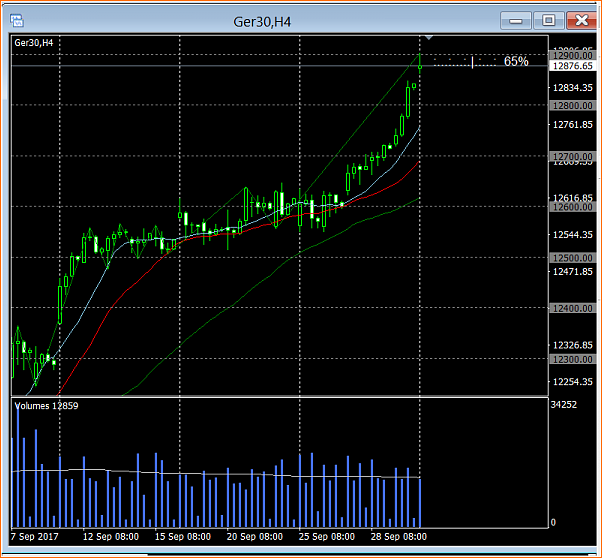
Task: Close the Ger30,H4 chart window
Action: tap(582, 21)
